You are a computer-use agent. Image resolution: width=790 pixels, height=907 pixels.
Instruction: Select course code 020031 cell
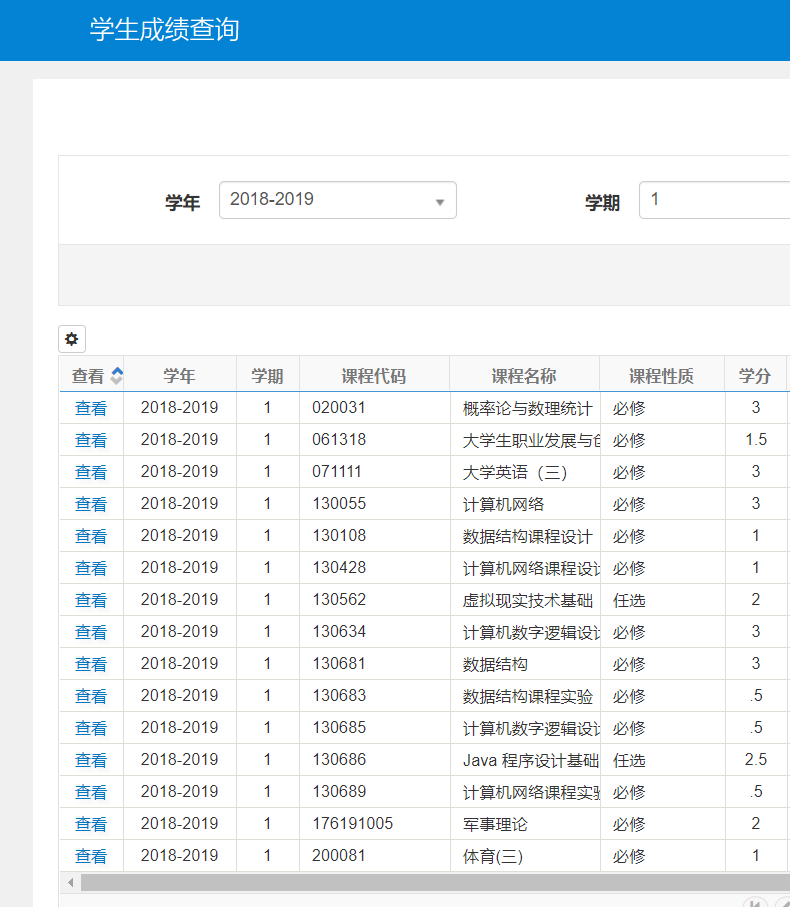pos(375,408)
